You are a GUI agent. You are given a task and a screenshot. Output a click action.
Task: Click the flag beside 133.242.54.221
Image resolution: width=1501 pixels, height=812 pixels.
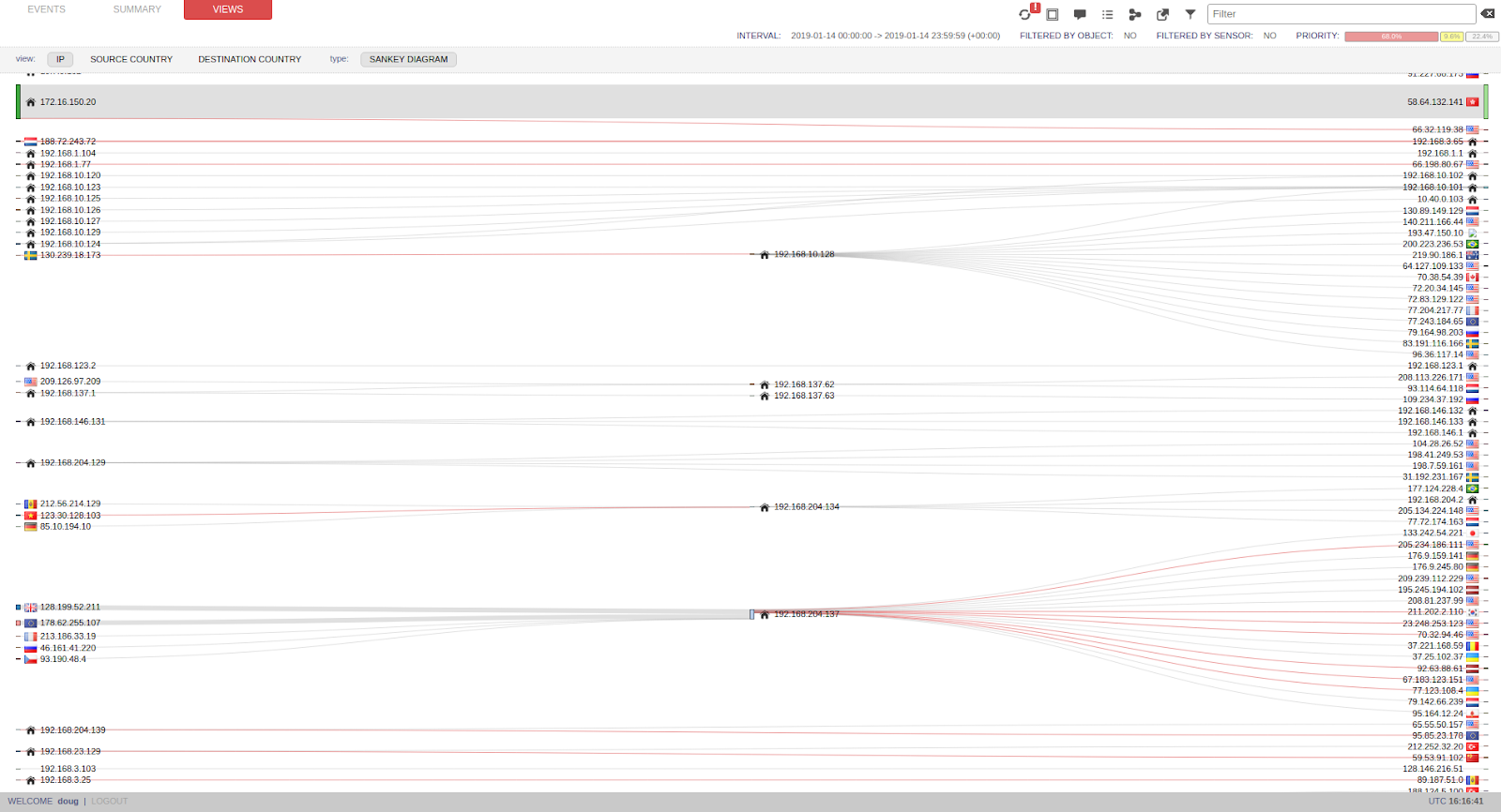coord(1473,534)
